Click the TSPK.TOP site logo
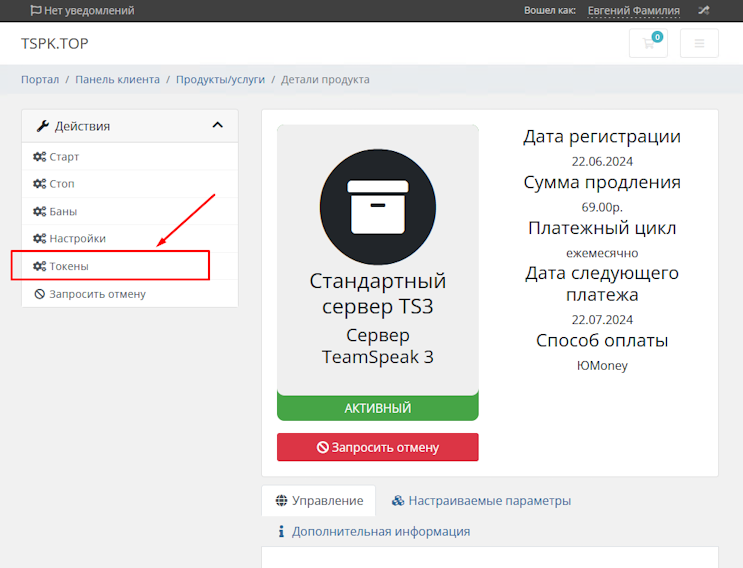Screen dimensions: 743x568 pyautogui.click(x=54, y=44)
